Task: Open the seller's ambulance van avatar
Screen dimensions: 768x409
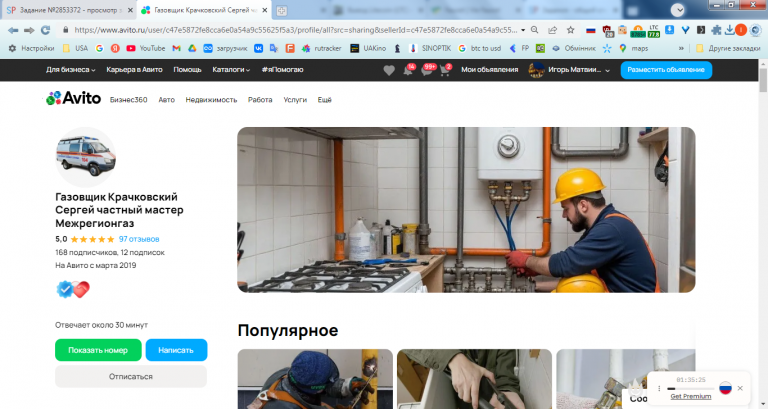Action: click(x=86, y=157)
